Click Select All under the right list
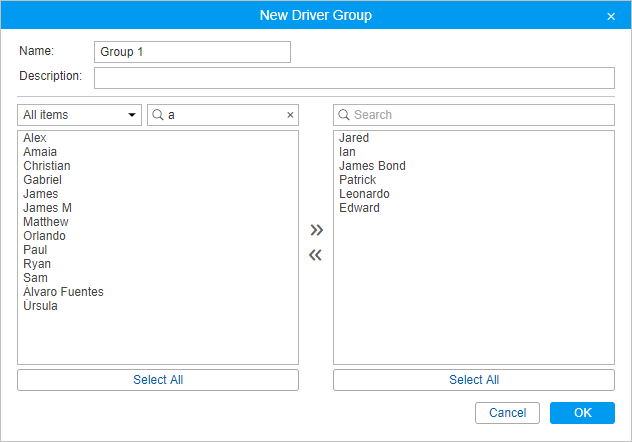Image resolution: width=632 pixels, height=442 pixels. [474, 380]
